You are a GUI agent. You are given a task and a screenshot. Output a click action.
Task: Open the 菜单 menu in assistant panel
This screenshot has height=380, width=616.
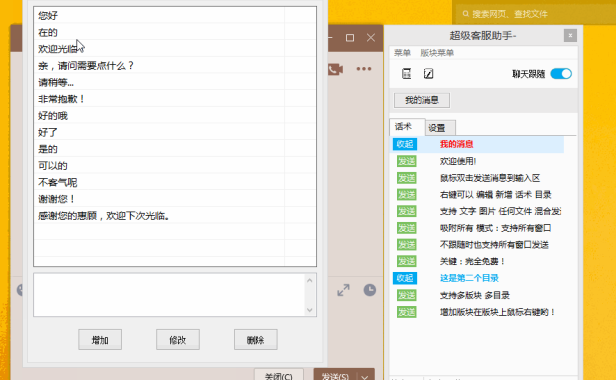(x=402, y=53)
